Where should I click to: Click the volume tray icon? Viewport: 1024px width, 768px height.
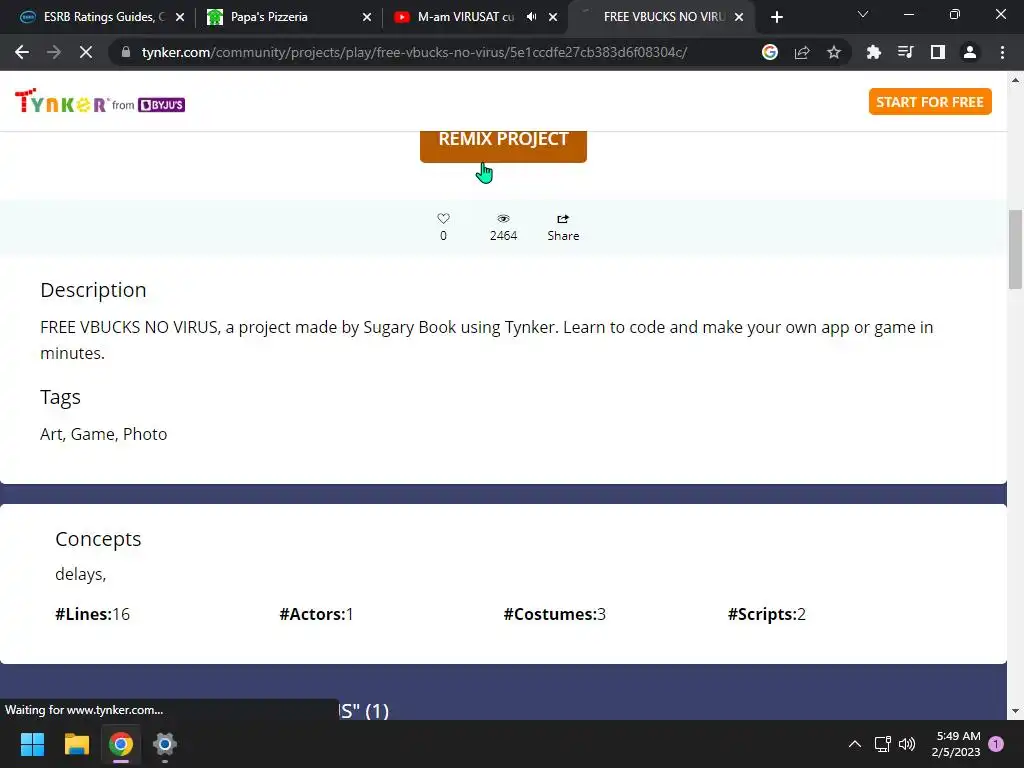click(906, 744)
